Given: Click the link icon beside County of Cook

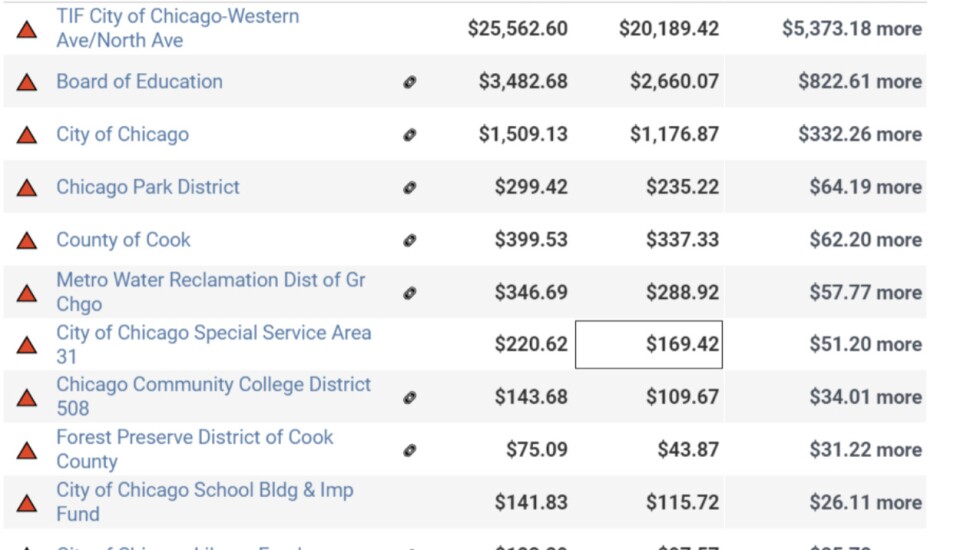Looking at the screenshot, I should click(x=409, y=240).
